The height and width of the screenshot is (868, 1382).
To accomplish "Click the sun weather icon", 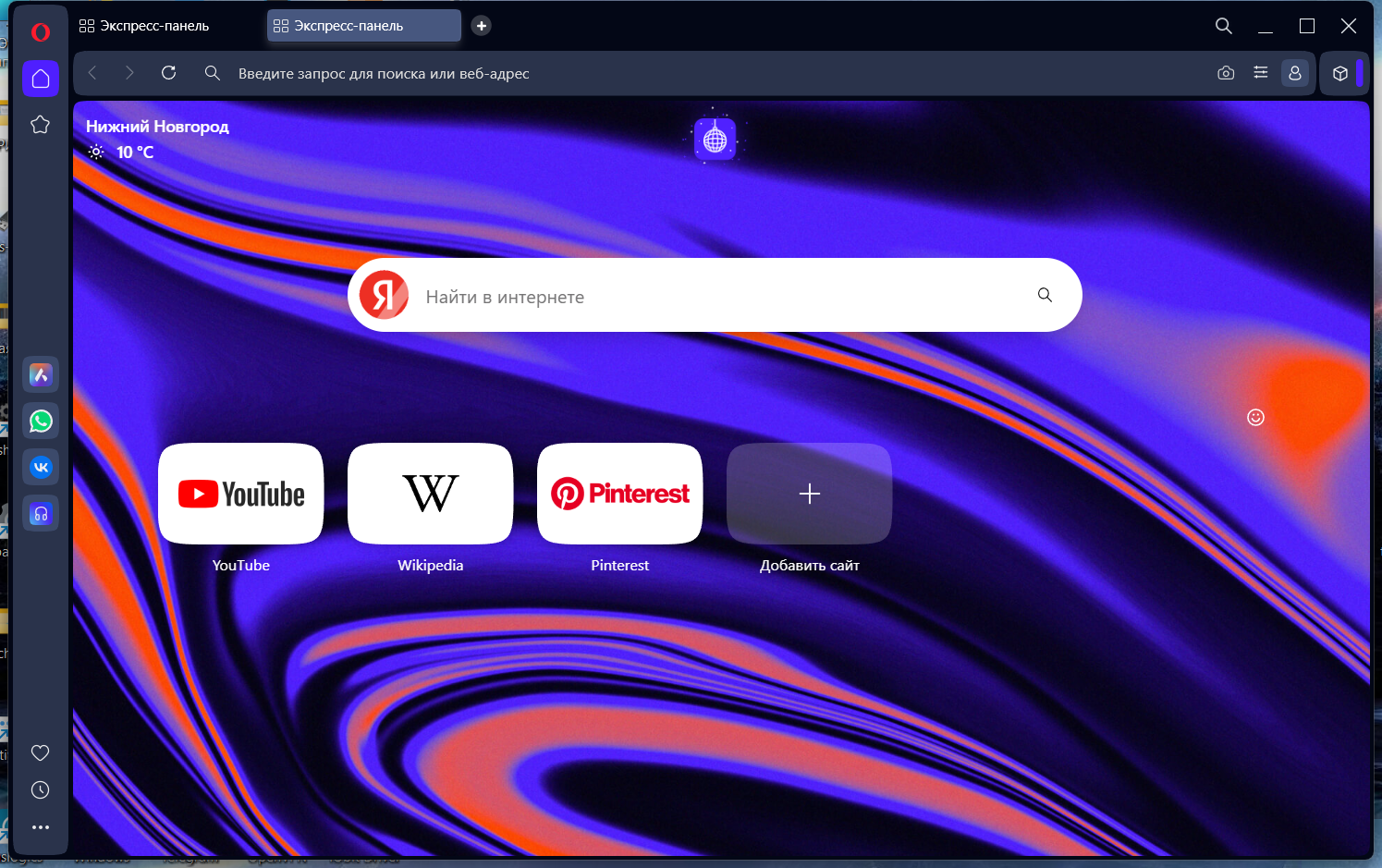I will pyautogui.click(x=96, y=153).
